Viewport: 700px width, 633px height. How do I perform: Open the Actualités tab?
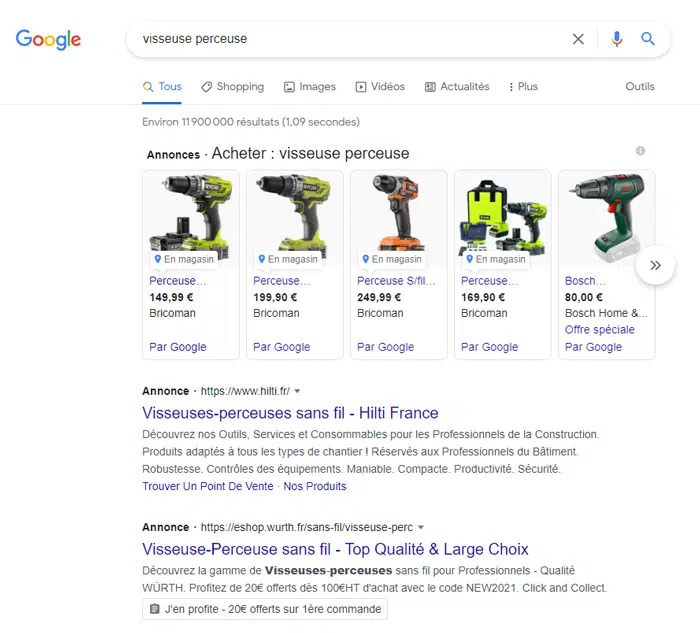click(x=457, y=87)
